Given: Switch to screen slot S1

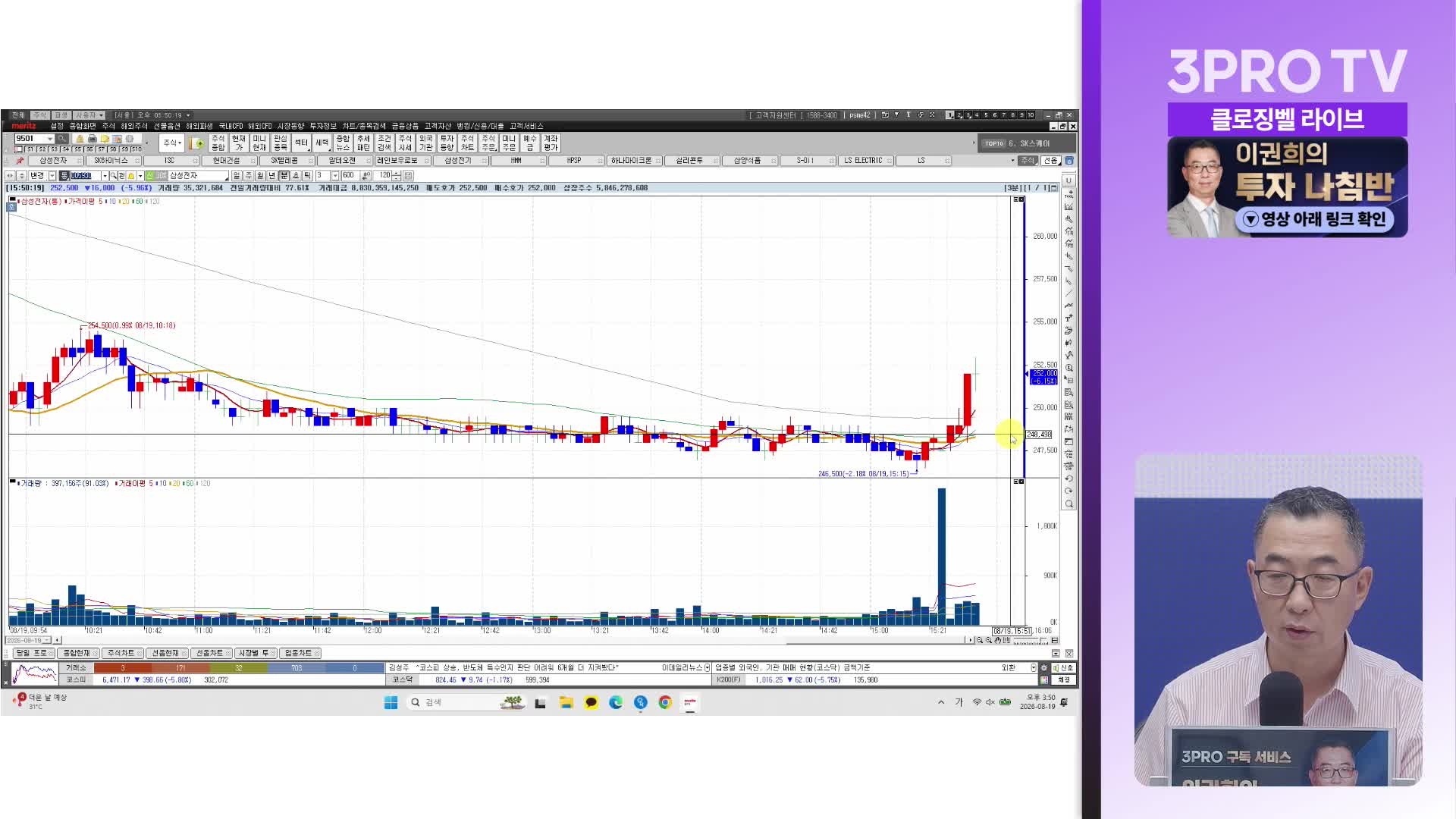Looking at the screenshot, I should [x=30, y=149].
